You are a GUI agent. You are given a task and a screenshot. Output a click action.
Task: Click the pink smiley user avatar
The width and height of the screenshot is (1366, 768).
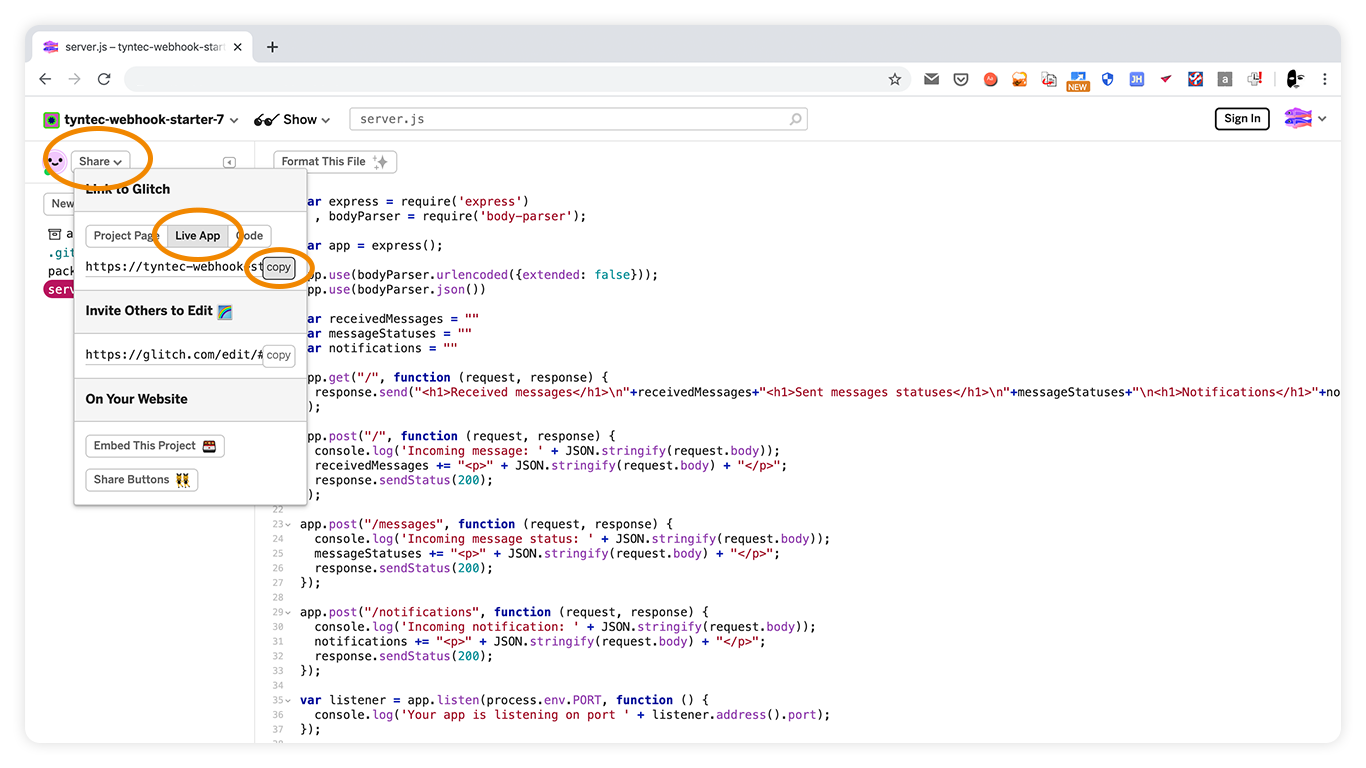pos(56,161)
